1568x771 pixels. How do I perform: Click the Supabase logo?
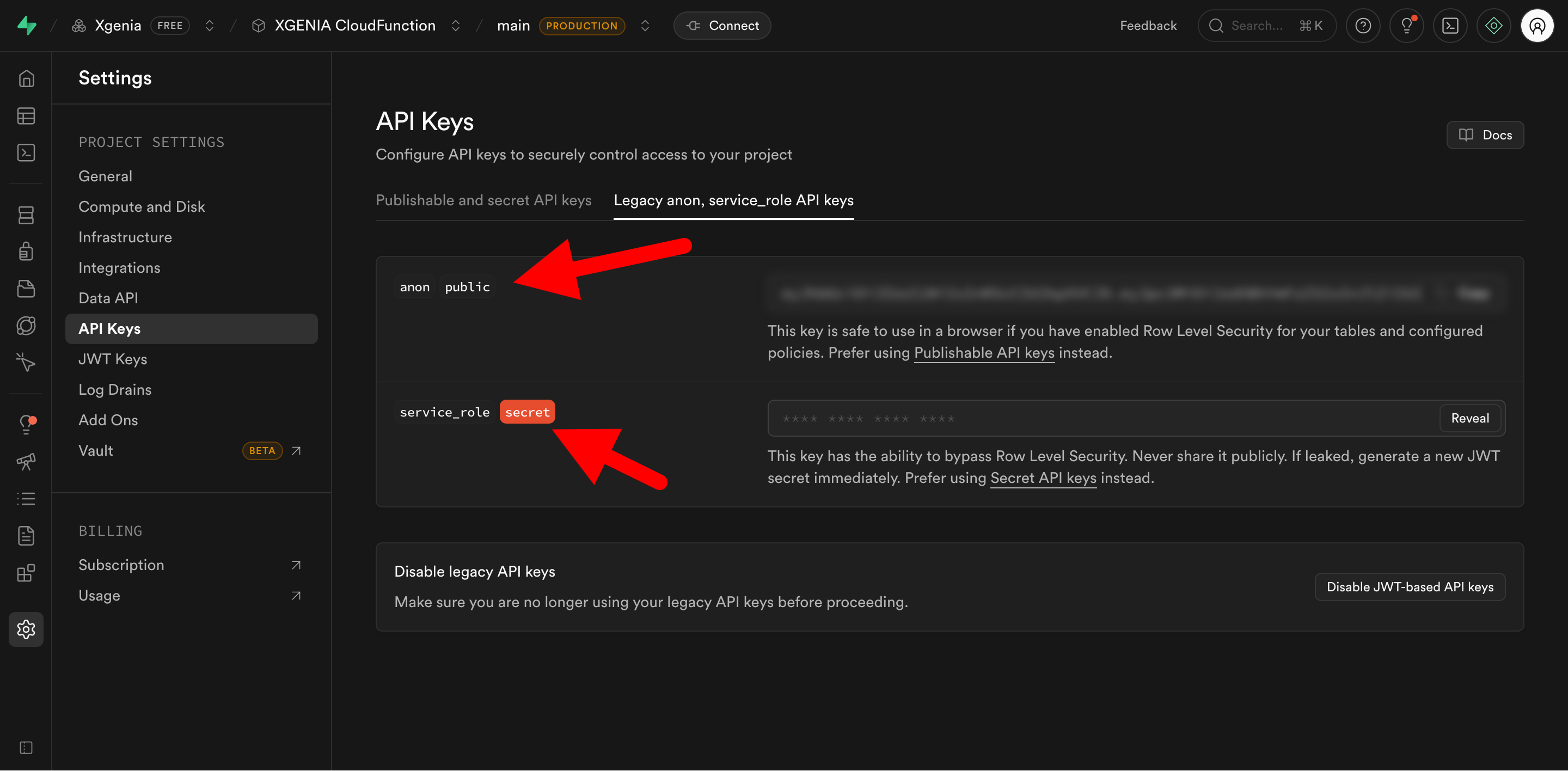tap(27, 25)
